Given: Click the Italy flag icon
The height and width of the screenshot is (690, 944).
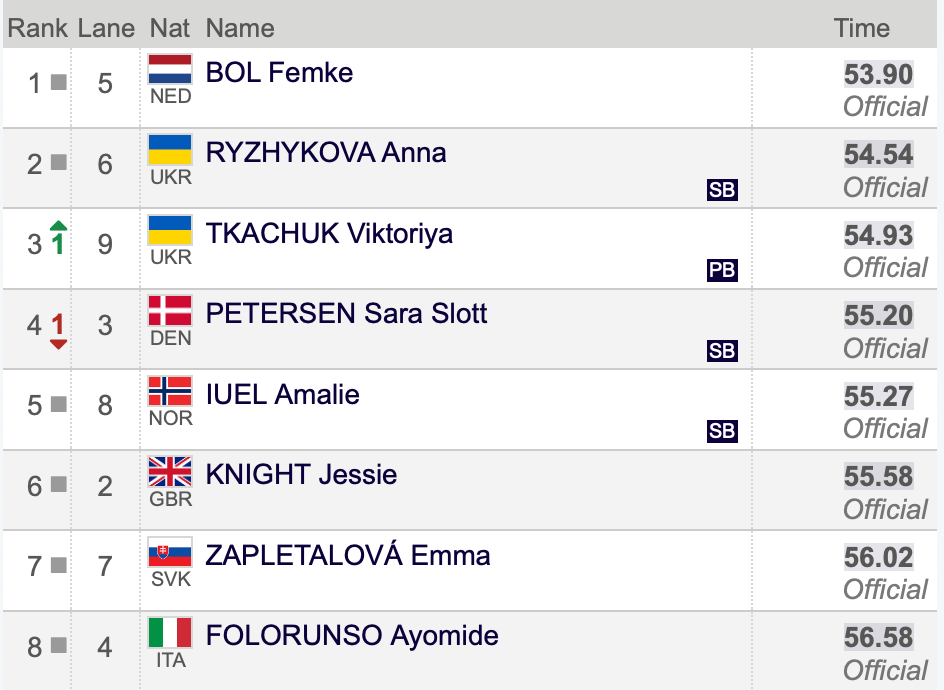Looking at the screenshot, I should coord(170,633).
